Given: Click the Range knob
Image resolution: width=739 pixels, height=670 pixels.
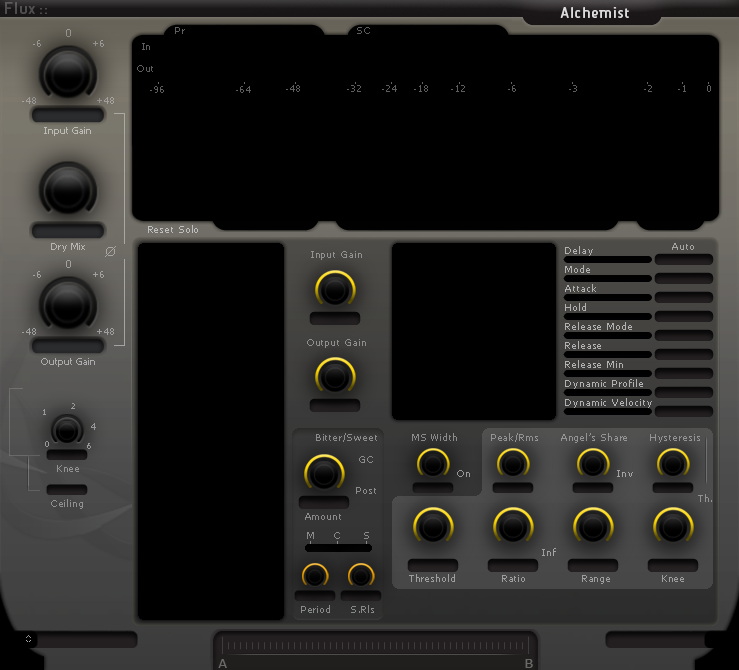Looking at the screenshot, I should (593, 527).
